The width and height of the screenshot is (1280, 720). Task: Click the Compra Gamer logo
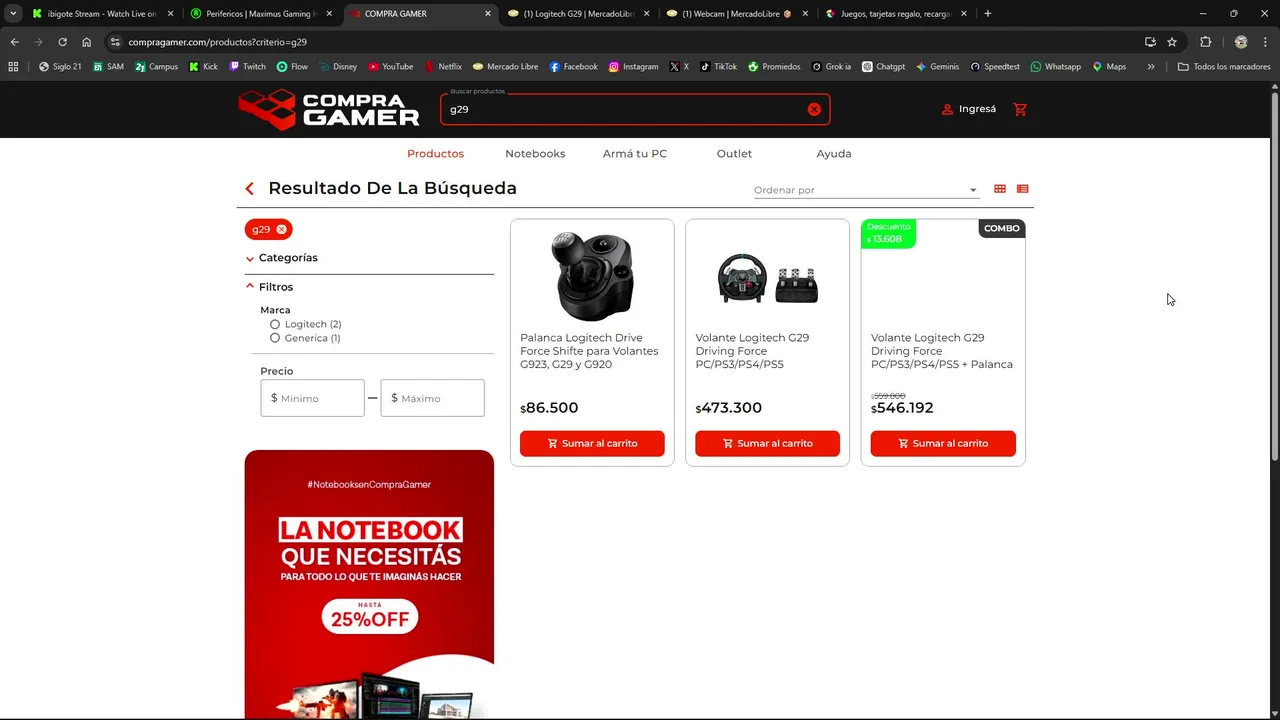pos(328,109)
